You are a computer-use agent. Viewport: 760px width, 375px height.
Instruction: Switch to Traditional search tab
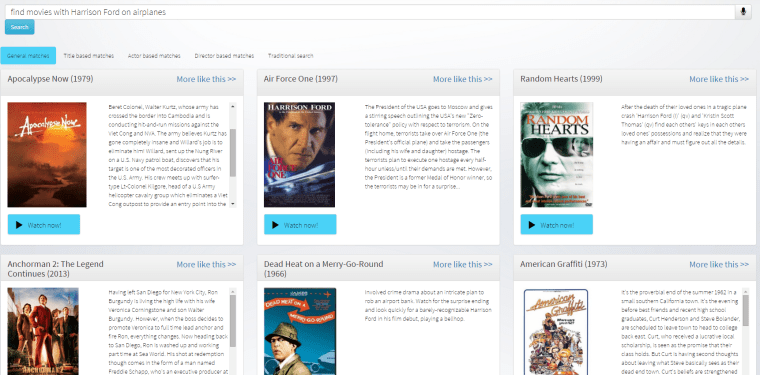tap(290, 56)
